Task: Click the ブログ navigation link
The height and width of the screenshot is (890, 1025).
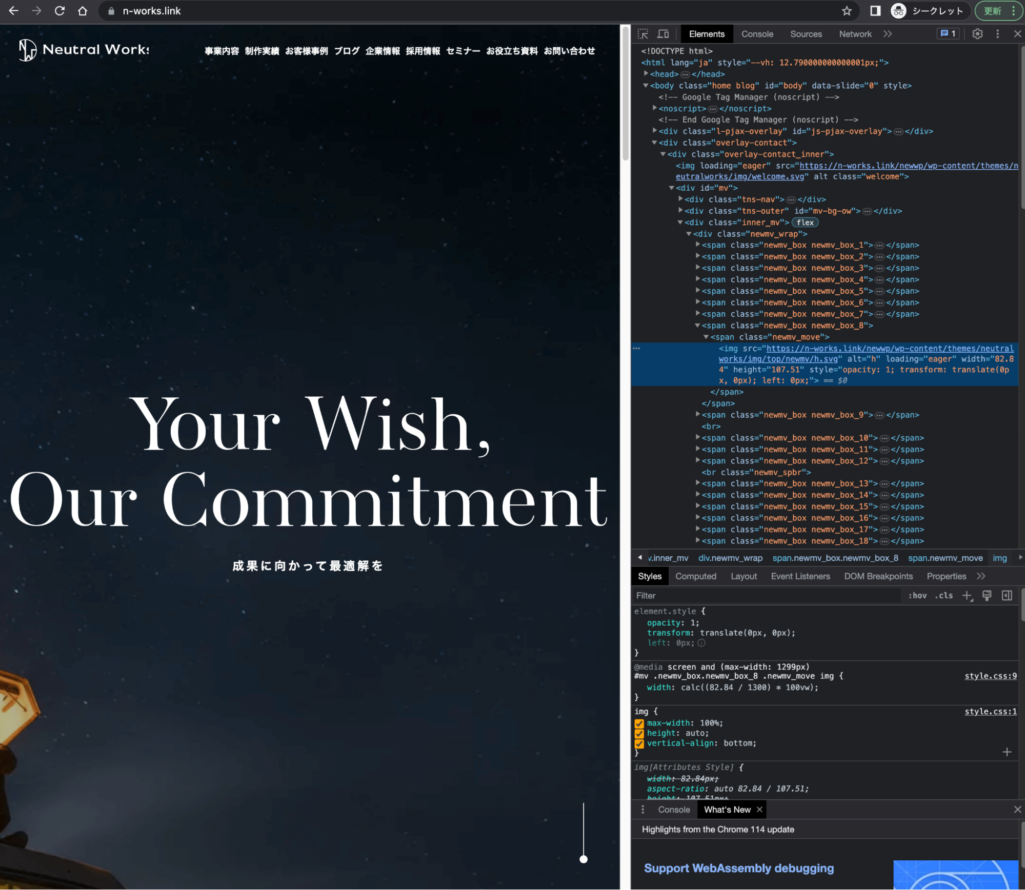Action: pyautogui.click(x=347, y=51)
